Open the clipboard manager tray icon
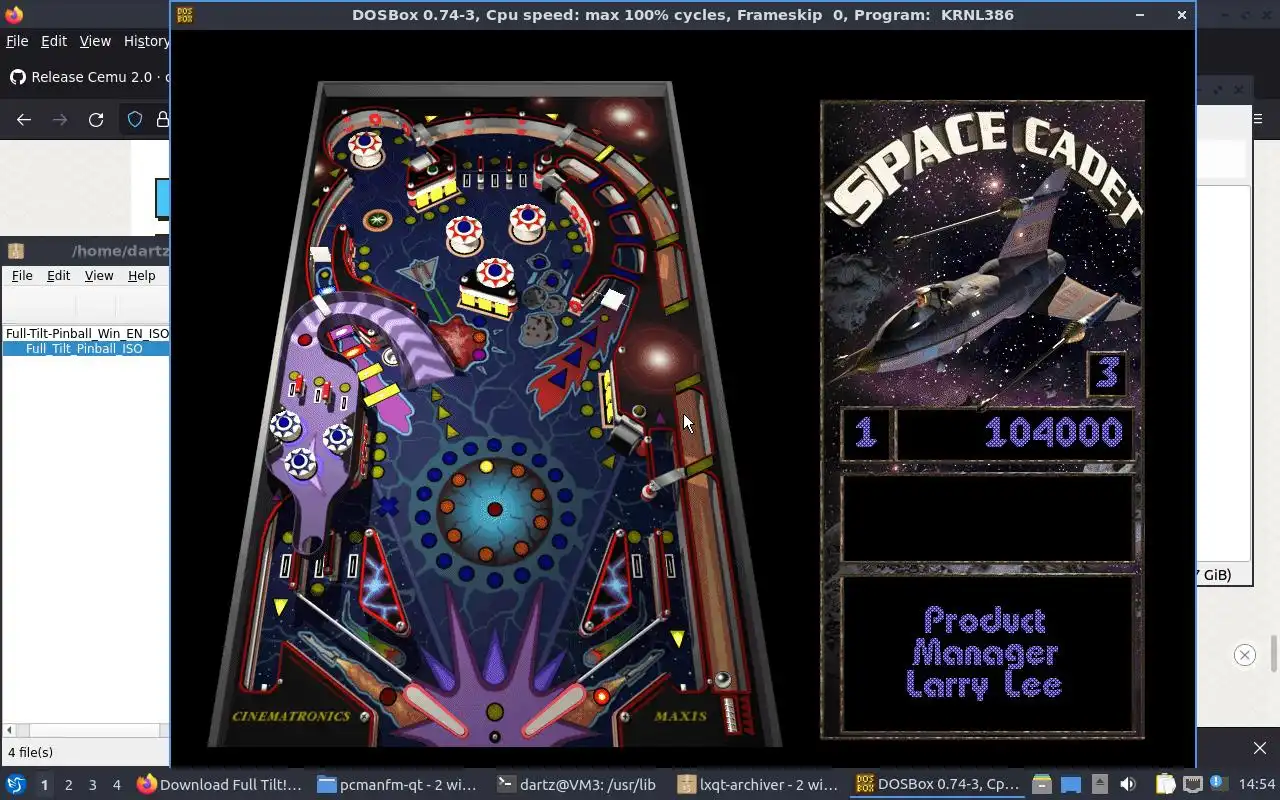The image size is (1280, 800). (1165, 785)
